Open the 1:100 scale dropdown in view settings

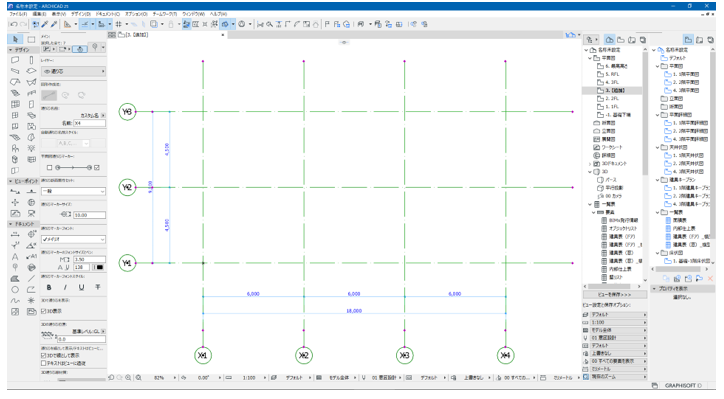click(x=615, y=322)
